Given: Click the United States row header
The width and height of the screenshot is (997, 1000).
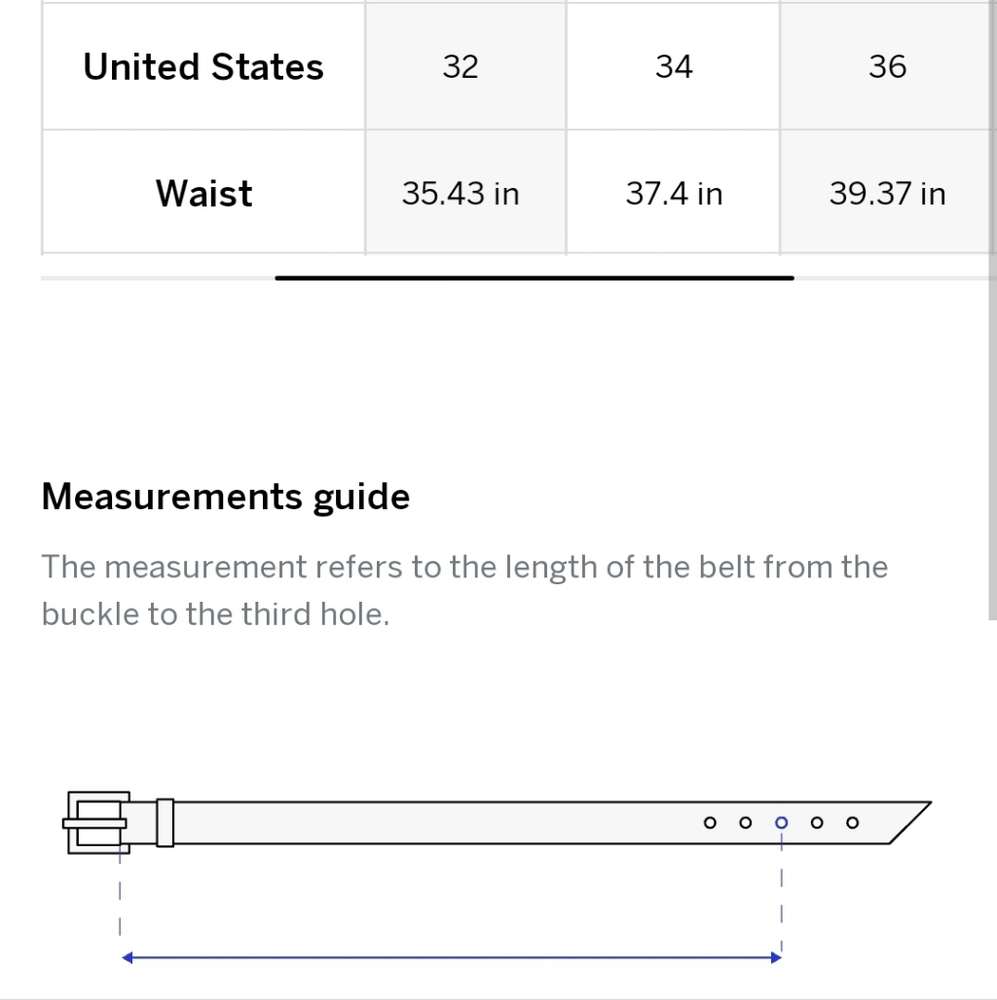Looking at the screenshot, I should 203,66.
